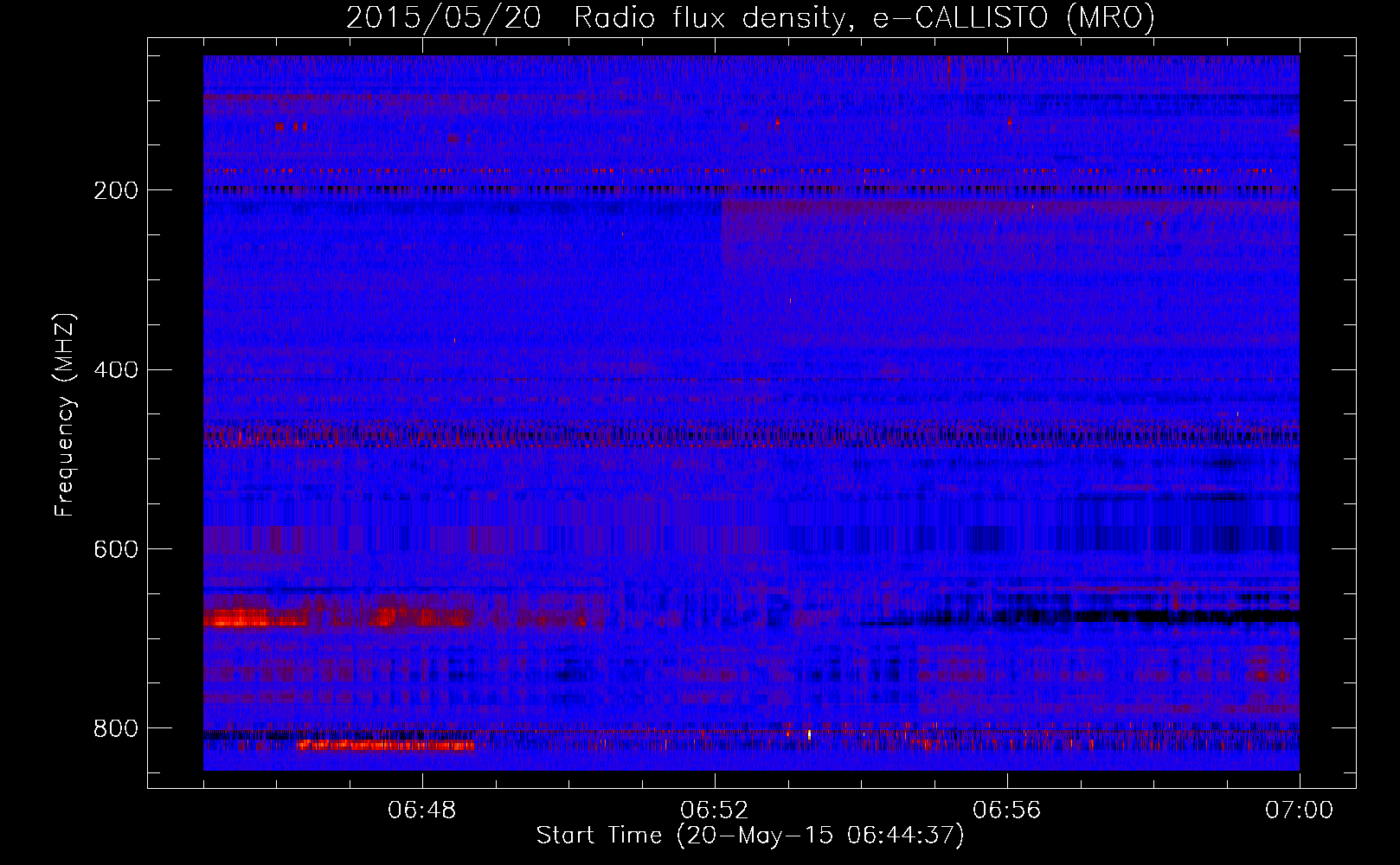The height and width of the screenshot is (865, 1400).
Task: Click the 07:00 time tick label
Action: [1300, 811]
